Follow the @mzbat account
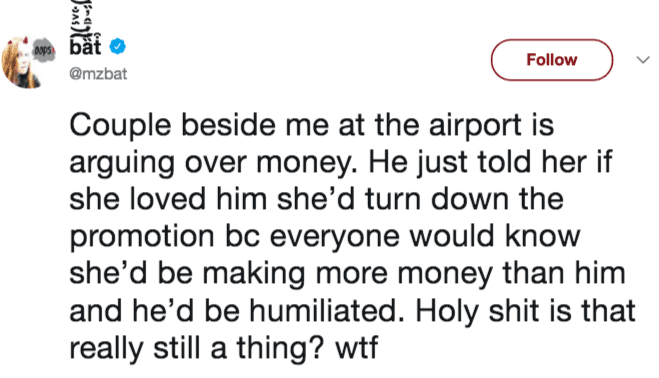Viewport: 659px width, 378px height. click(552, 60)
